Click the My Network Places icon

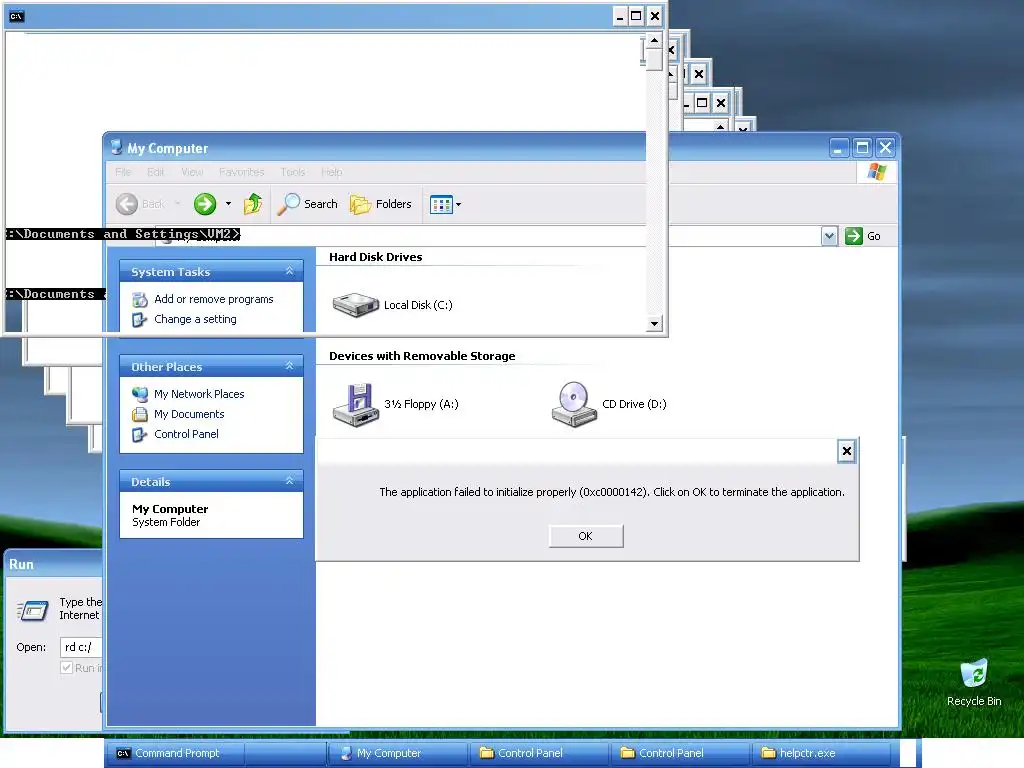point(140,394)
